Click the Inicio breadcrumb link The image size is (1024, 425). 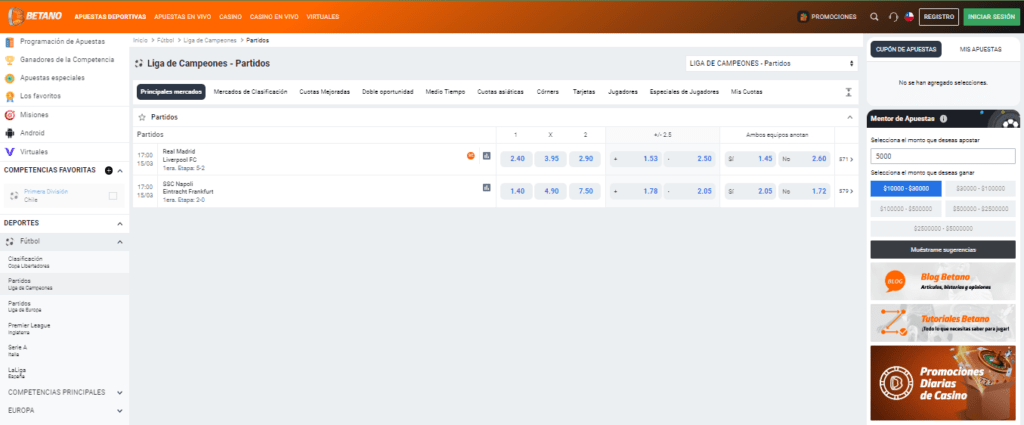[x=140, y=40]
